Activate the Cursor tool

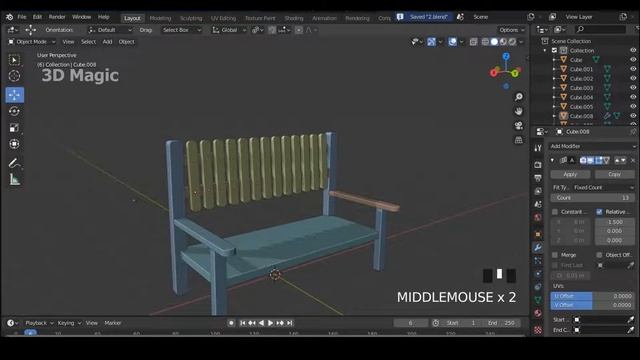(x=14, y=76)
